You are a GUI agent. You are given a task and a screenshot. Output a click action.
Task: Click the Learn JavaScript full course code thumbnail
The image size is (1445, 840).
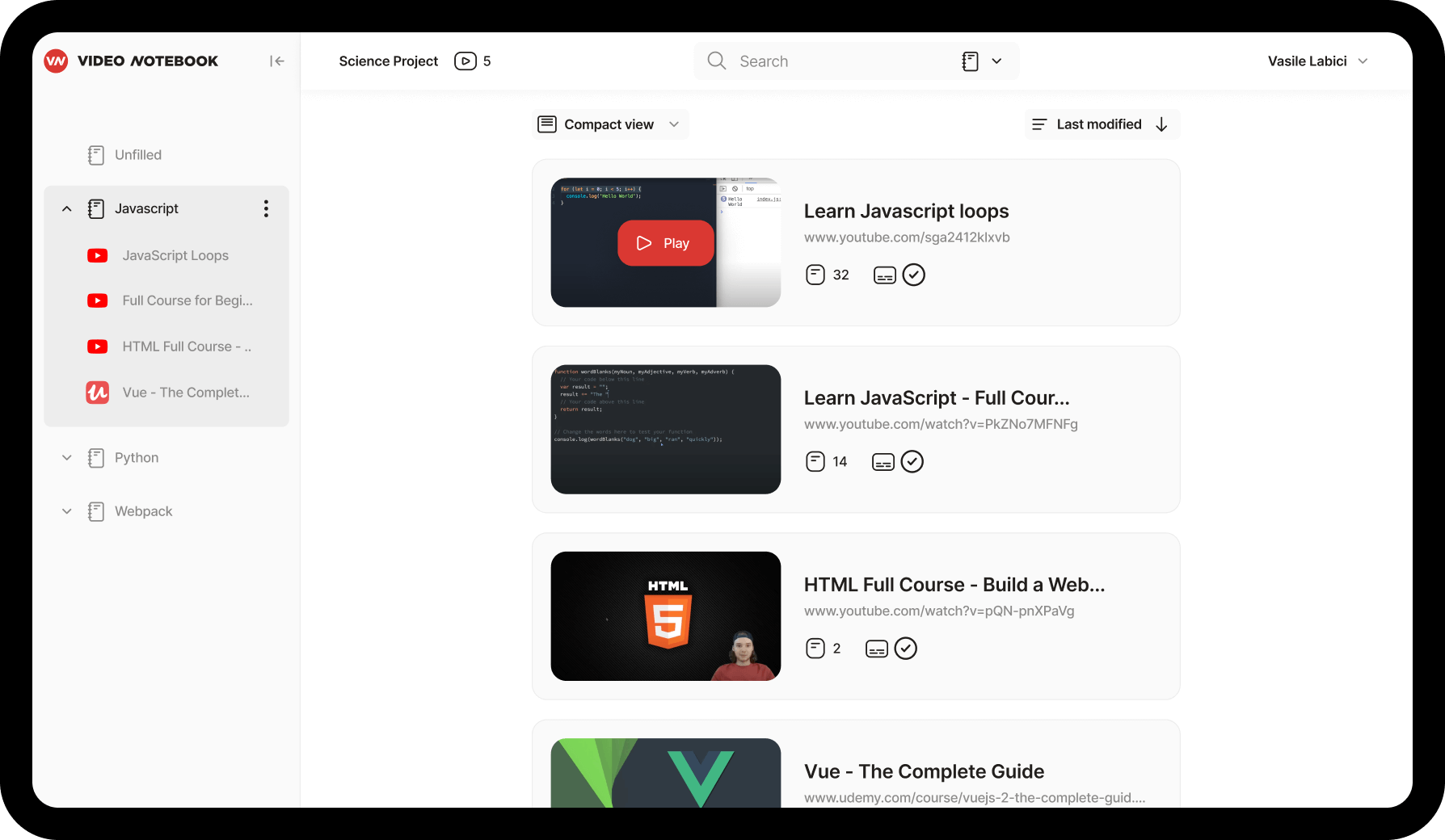666,430
